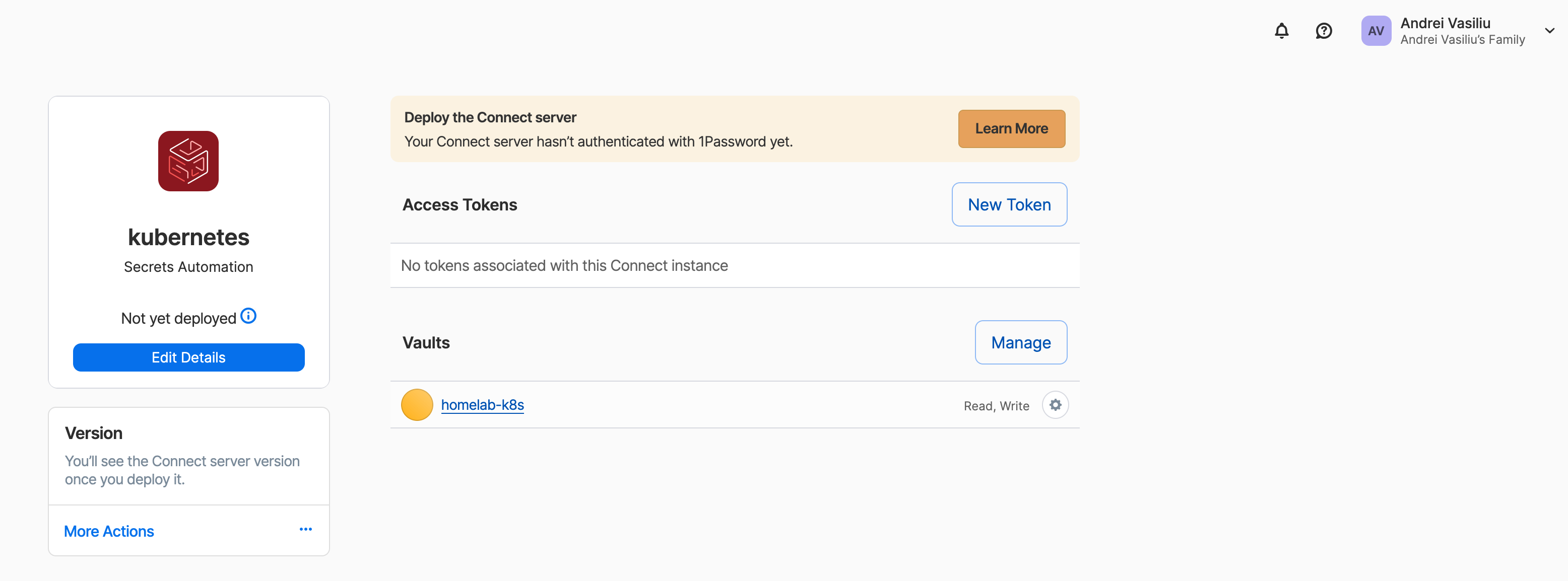Click the kubernetes integration title
Viewport: 1568px width, 581px height.
[x=189, y=237]
